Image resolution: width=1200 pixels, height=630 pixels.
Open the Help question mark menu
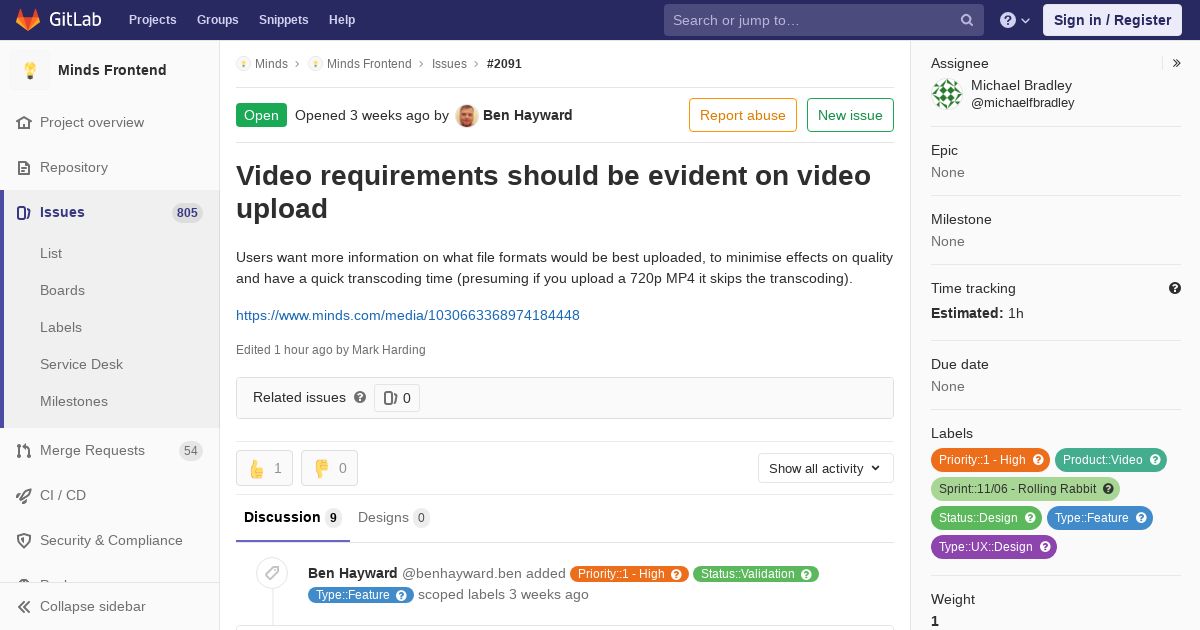click(x=1015, y=20)
